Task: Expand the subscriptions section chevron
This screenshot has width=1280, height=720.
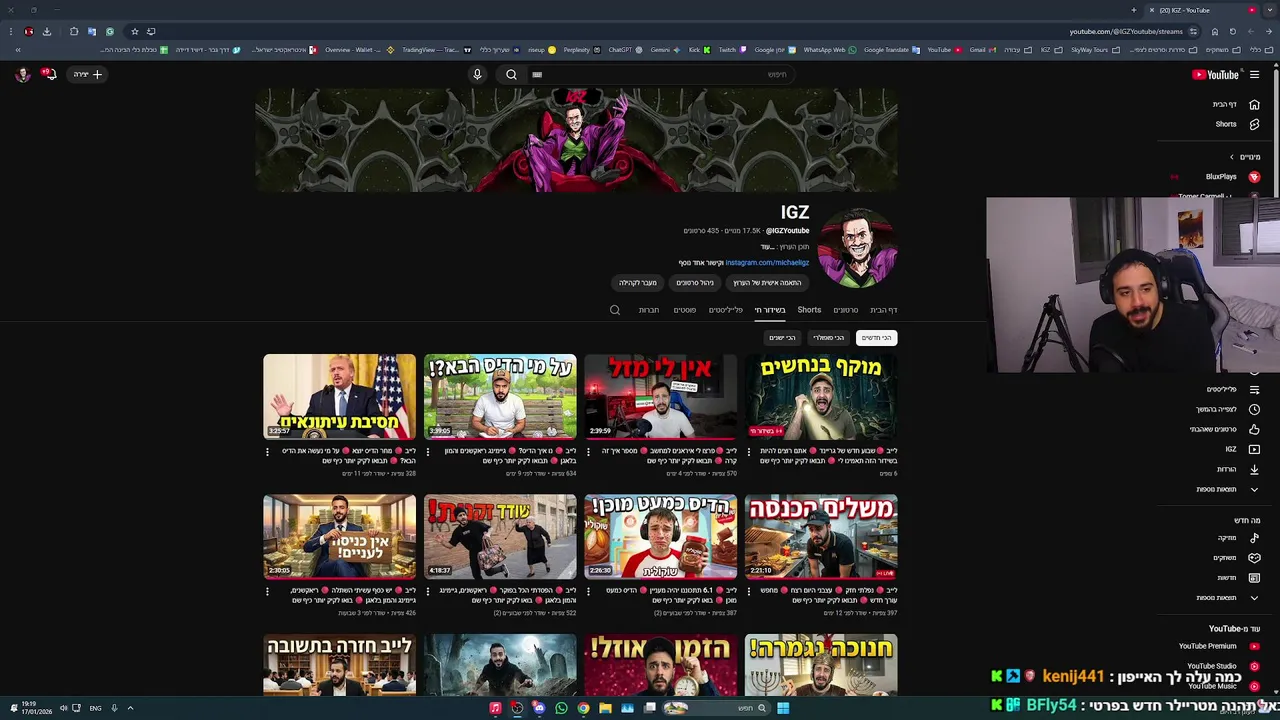Action: pos(1232,157)
